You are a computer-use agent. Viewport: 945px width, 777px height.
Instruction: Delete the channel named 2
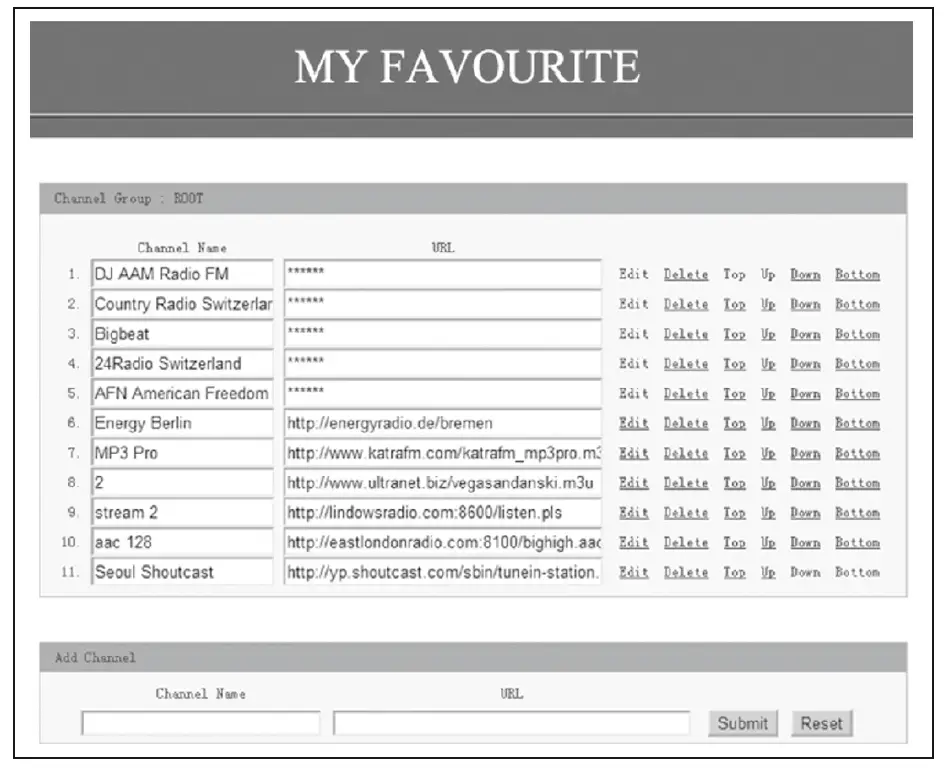pos(686,483)
